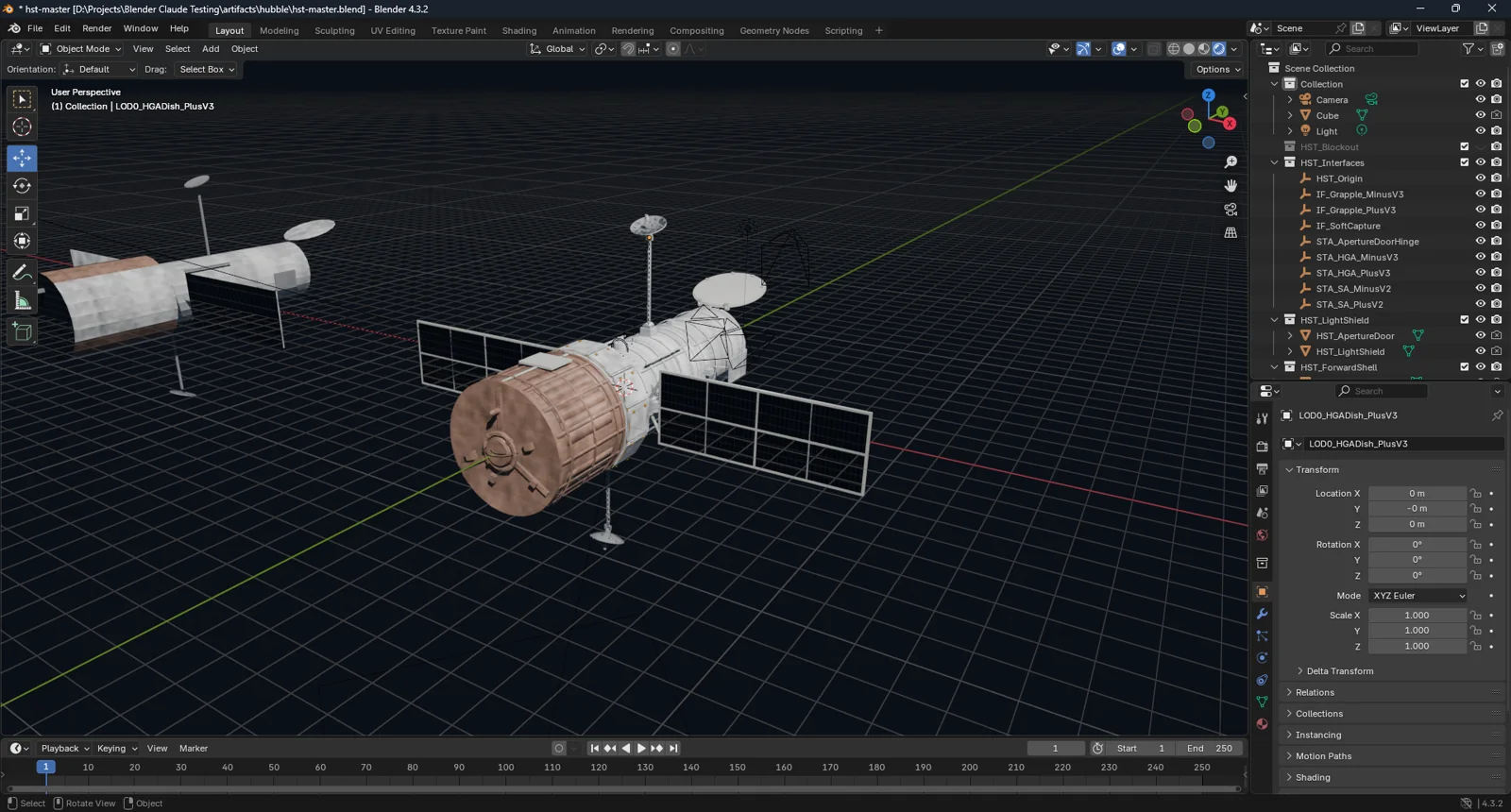Open the World properties tab
The image size is (1511, 812).
tap(1262, 535)
